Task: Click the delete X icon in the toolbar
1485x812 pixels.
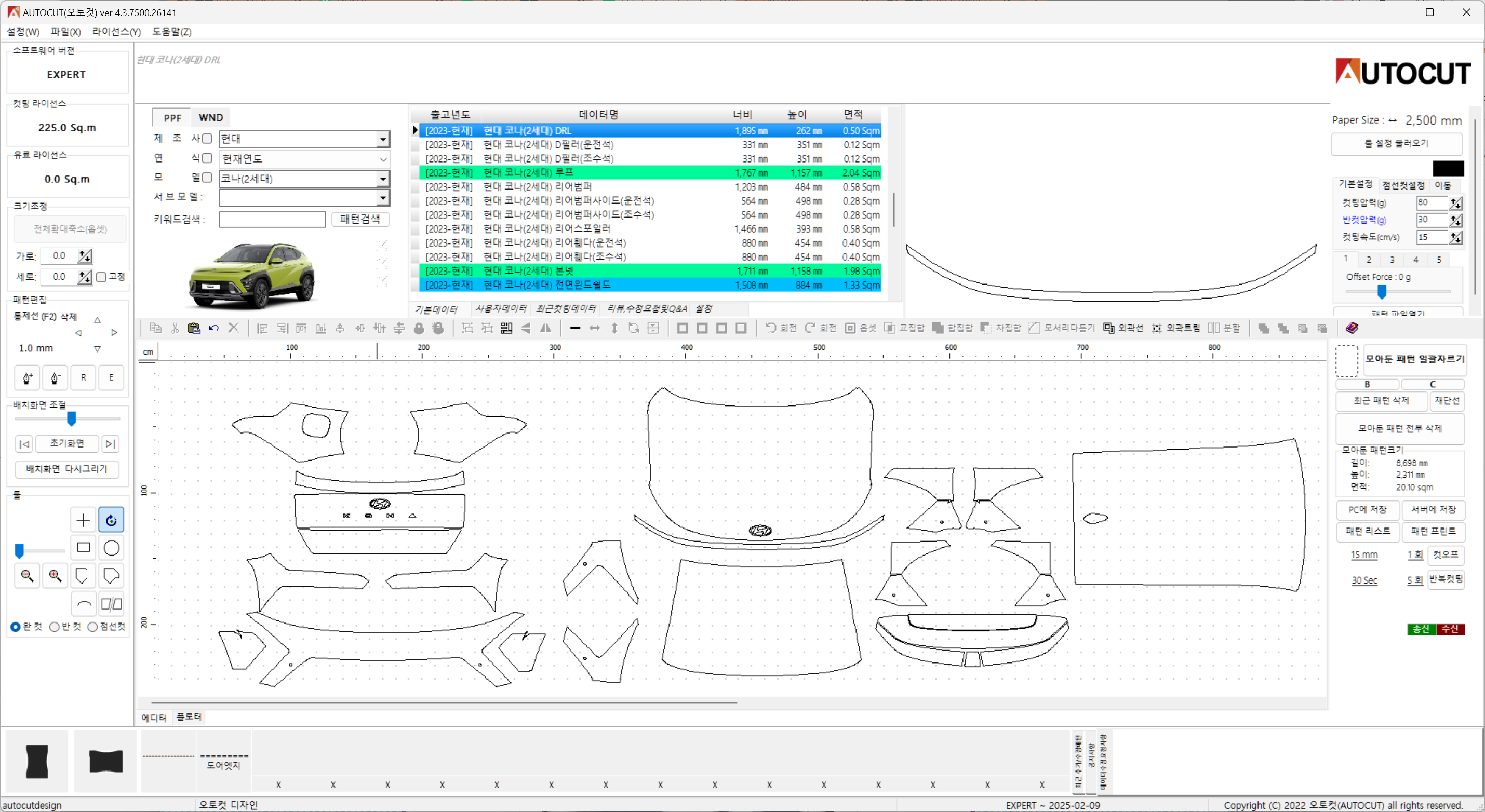Action: point(233,328)
